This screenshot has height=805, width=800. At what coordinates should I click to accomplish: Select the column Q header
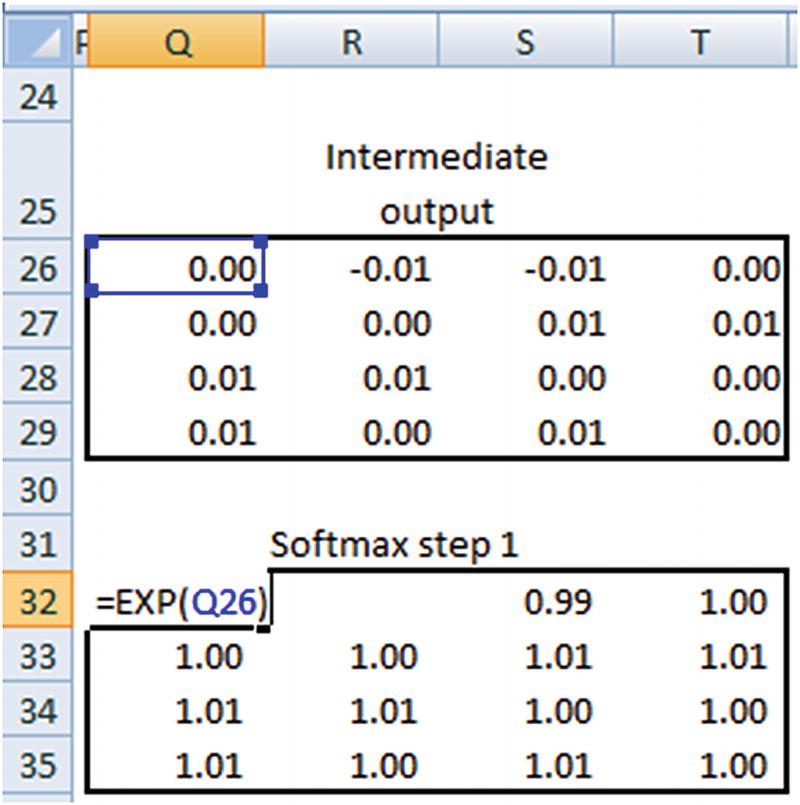click(x=176, y=40)
